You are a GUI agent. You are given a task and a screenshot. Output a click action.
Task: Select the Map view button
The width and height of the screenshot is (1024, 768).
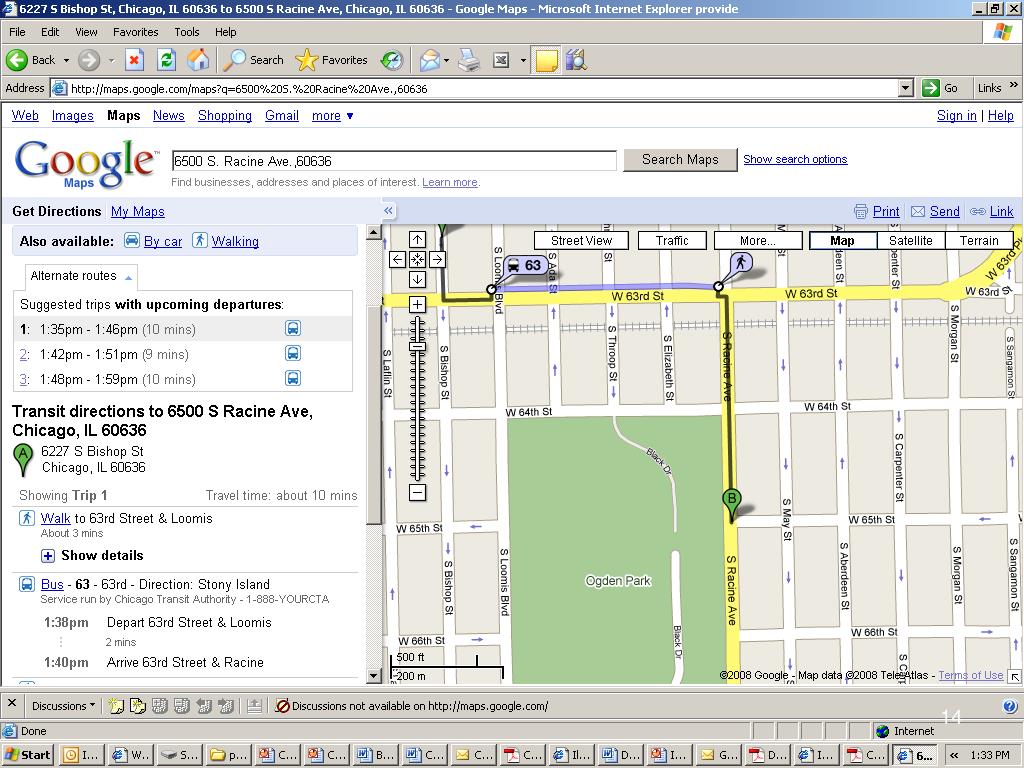pos(842,240)
